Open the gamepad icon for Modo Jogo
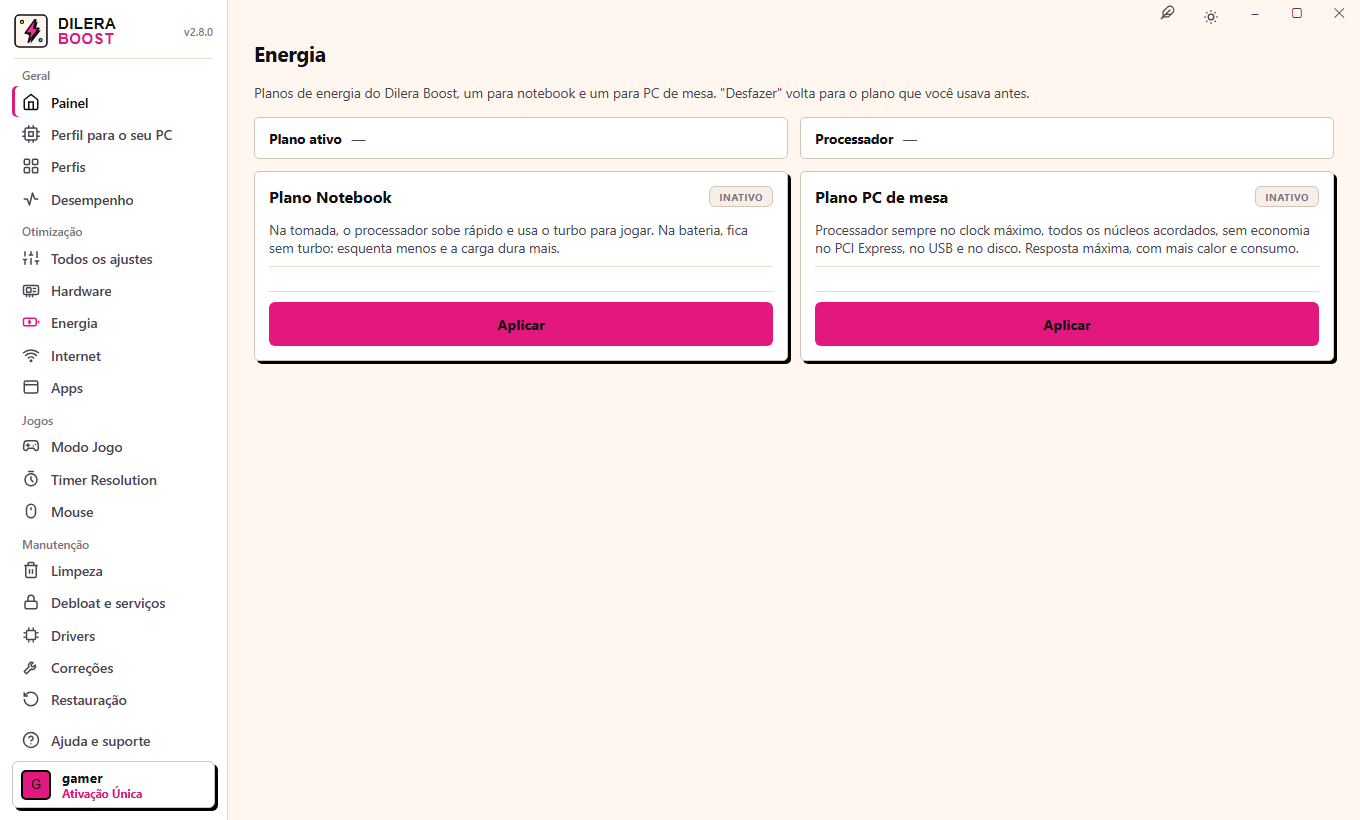 (x=31, y=447)
